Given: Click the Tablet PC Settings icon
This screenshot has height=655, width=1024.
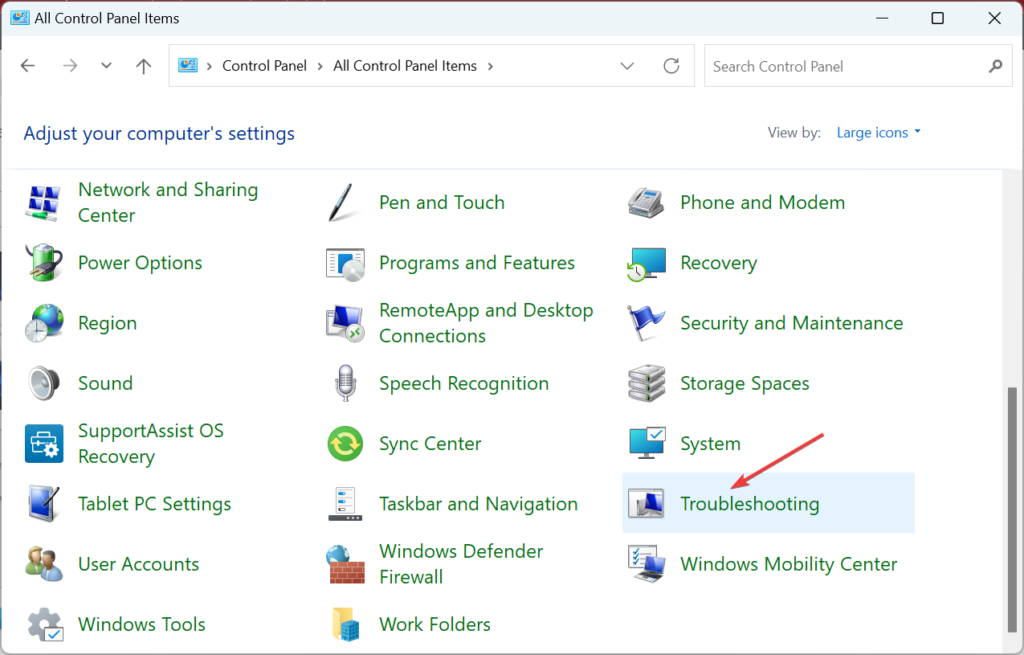Looking at the screenshot, I should coord(44,503).
